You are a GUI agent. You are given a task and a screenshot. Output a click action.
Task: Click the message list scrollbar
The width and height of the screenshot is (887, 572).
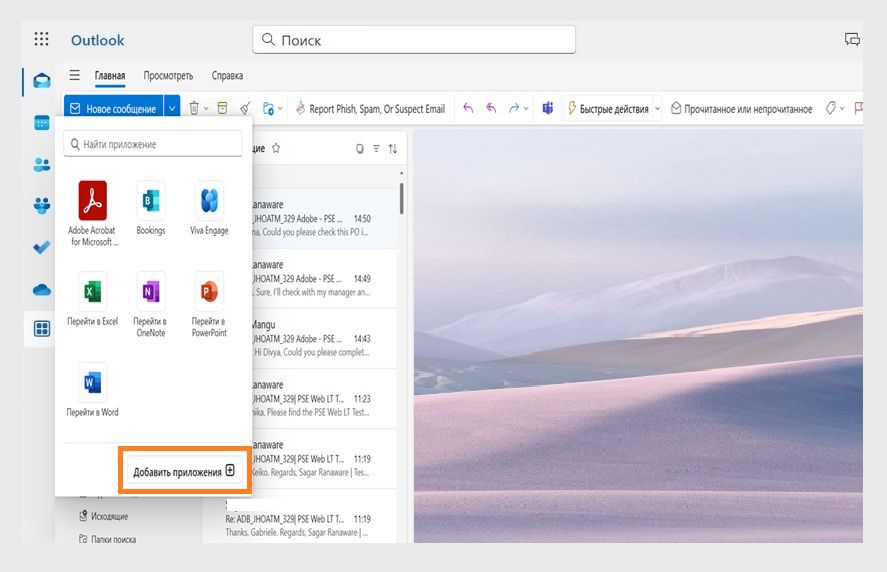[402, 198]
